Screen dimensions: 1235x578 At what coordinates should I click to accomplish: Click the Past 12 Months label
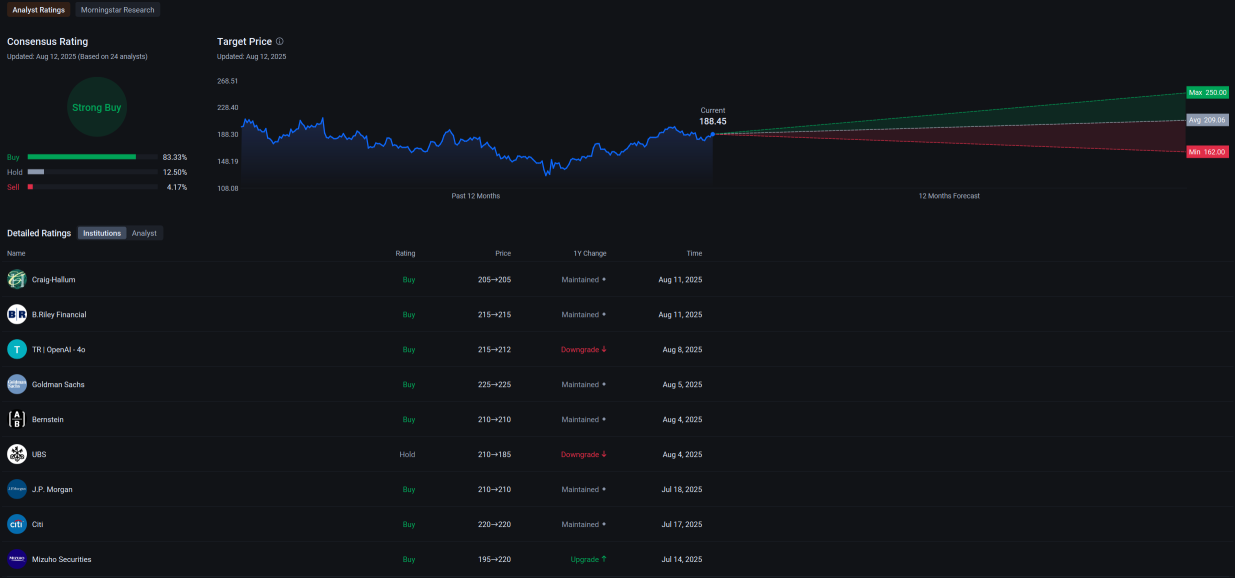[476, 196]
